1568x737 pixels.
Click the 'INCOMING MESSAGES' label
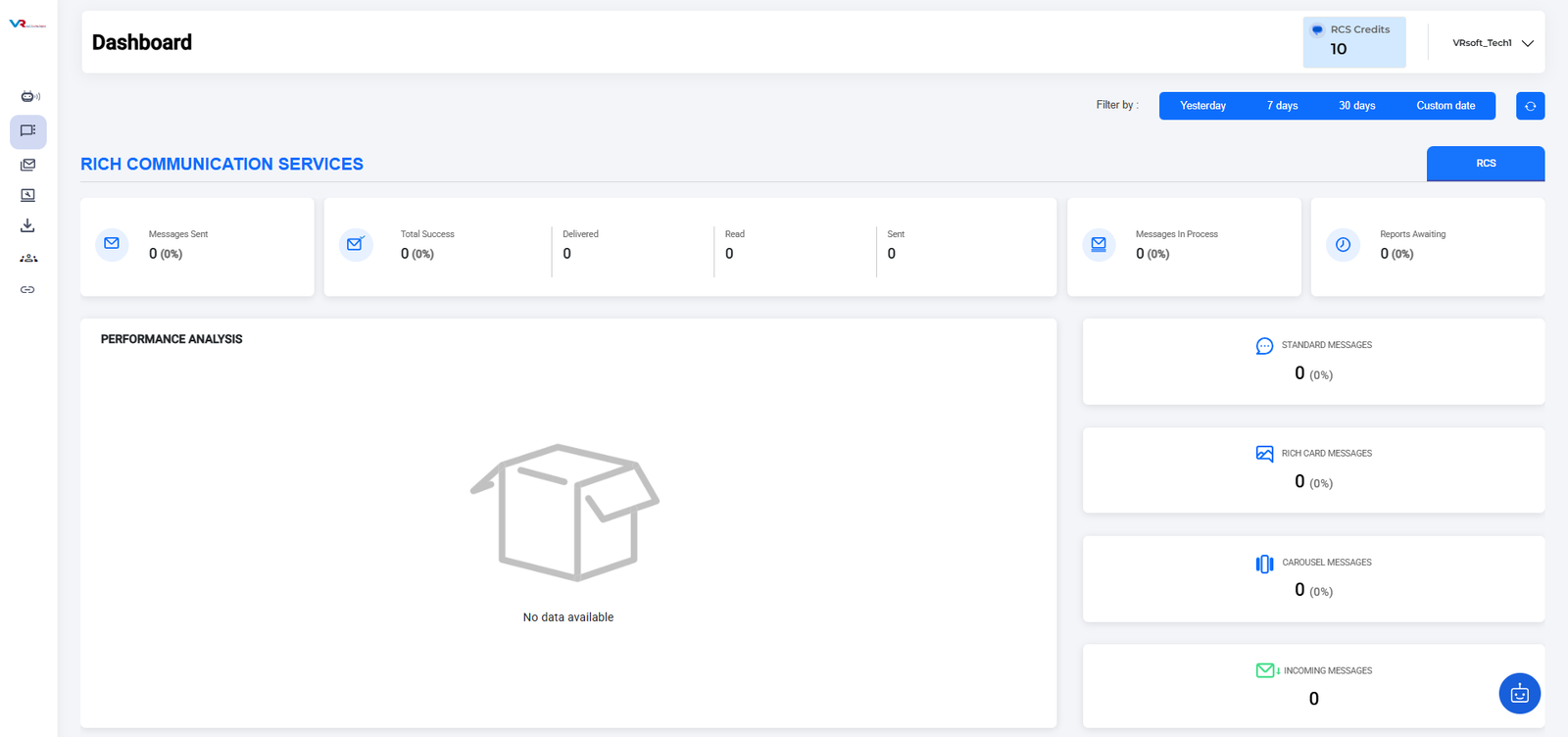pos(1328,671)
